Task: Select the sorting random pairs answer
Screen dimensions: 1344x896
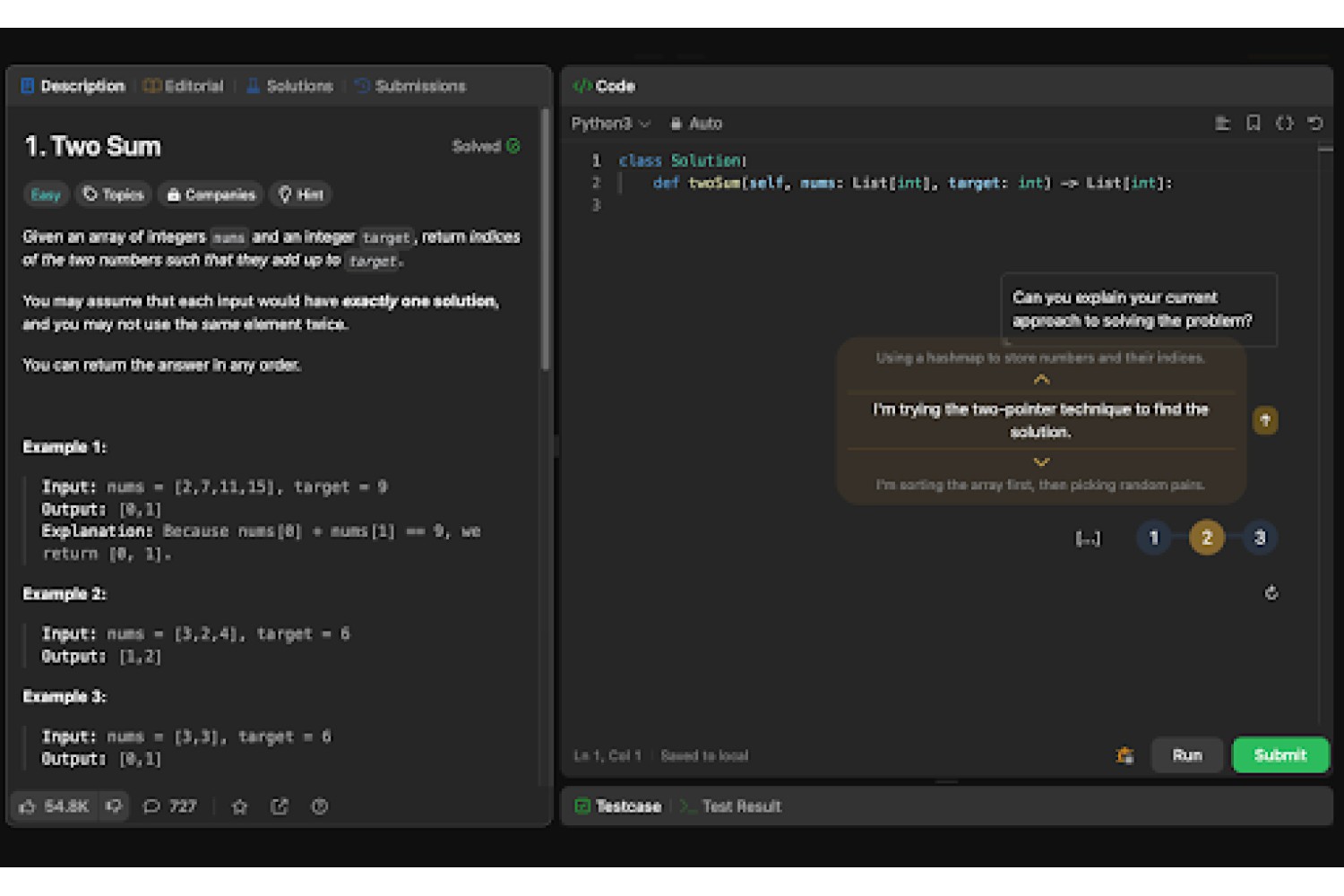Action: coord(1040,485)
